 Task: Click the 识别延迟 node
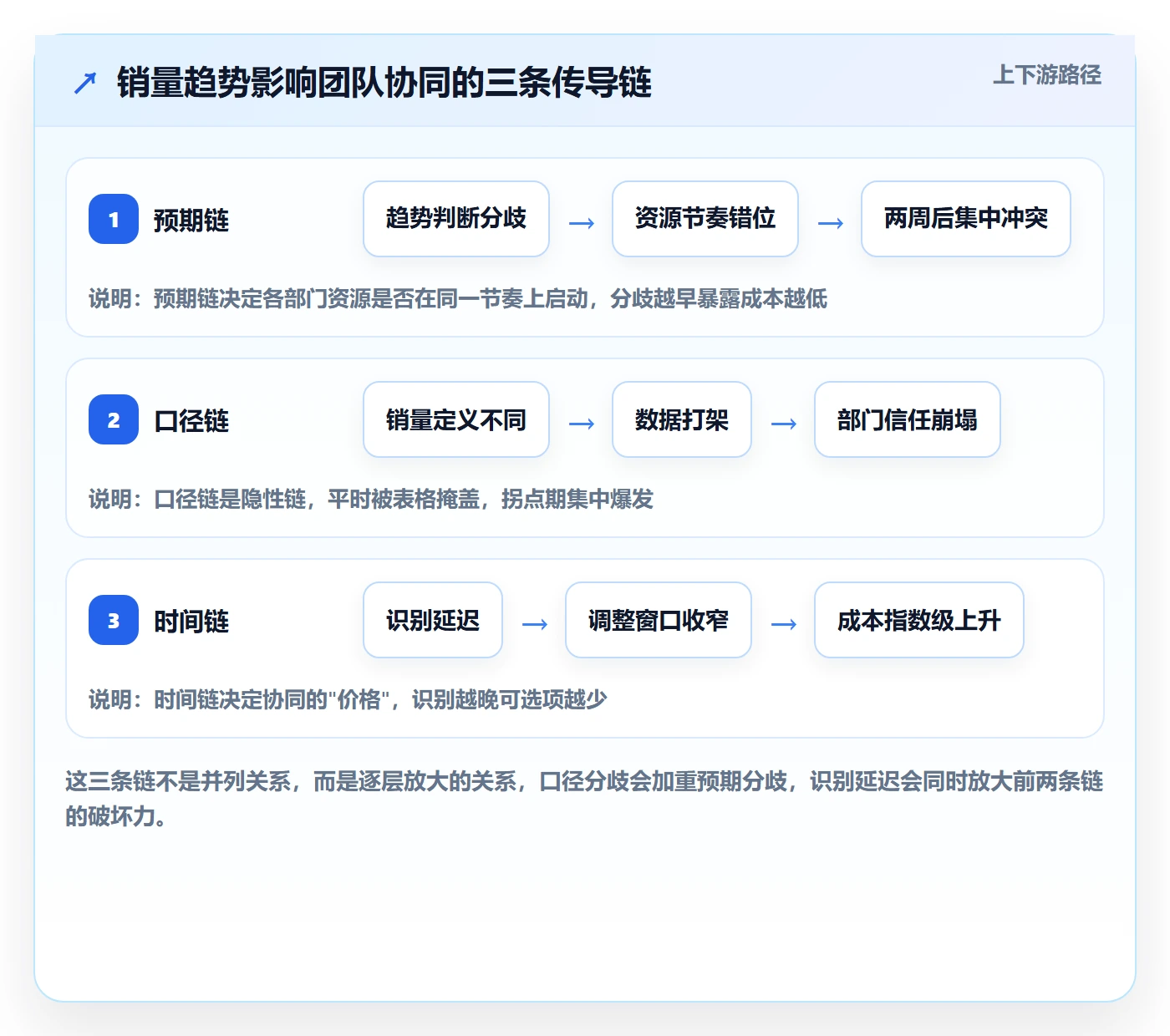[433, 620]
